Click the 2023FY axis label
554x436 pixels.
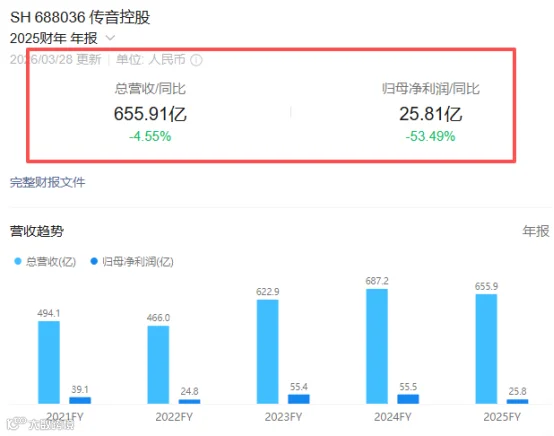tap(283, 417)
